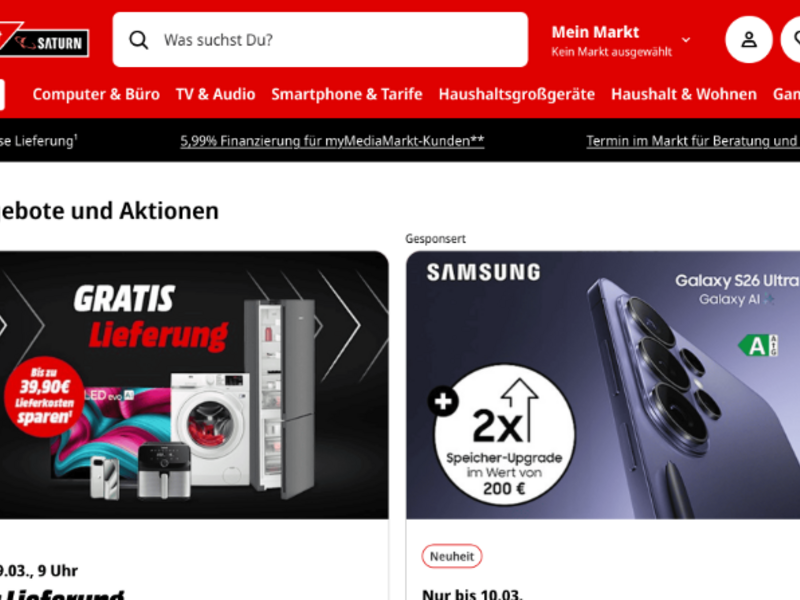Open the user account icon
800x600 pixels.
coord(748,40)
